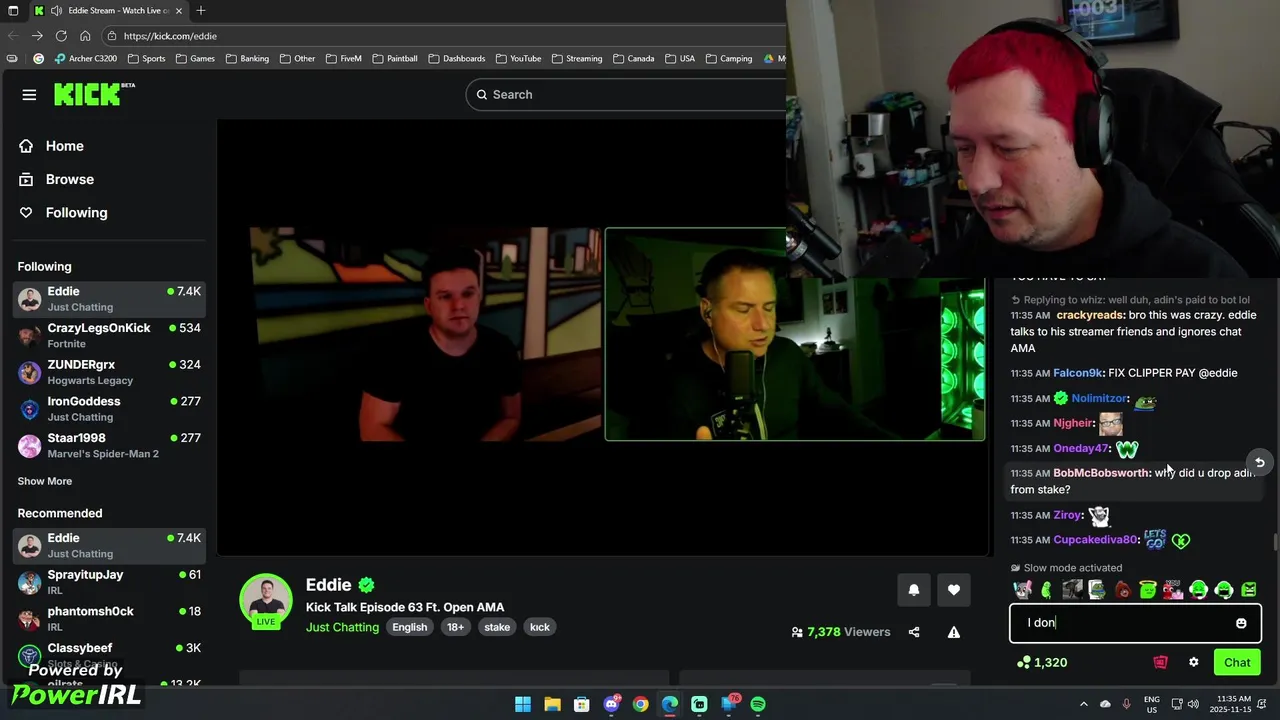Click the report warning triangle icon
The height and width of the screenshot is (720, 1280).
(x=953, y=632)
